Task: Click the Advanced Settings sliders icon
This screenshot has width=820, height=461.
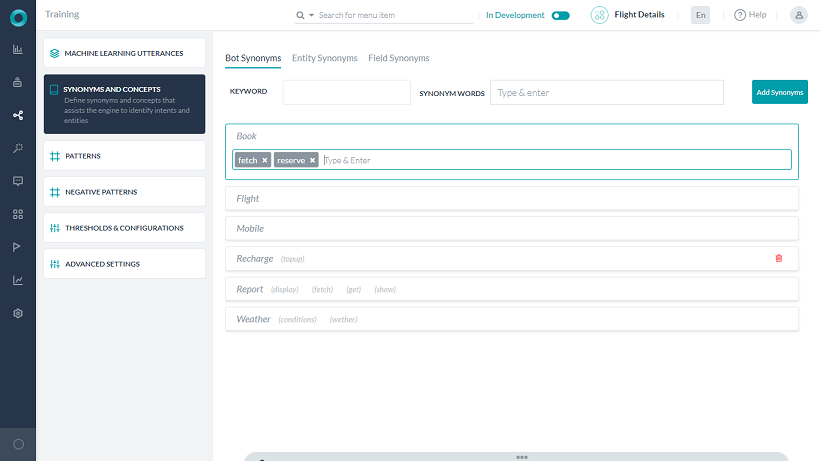Action: (55, 264)
